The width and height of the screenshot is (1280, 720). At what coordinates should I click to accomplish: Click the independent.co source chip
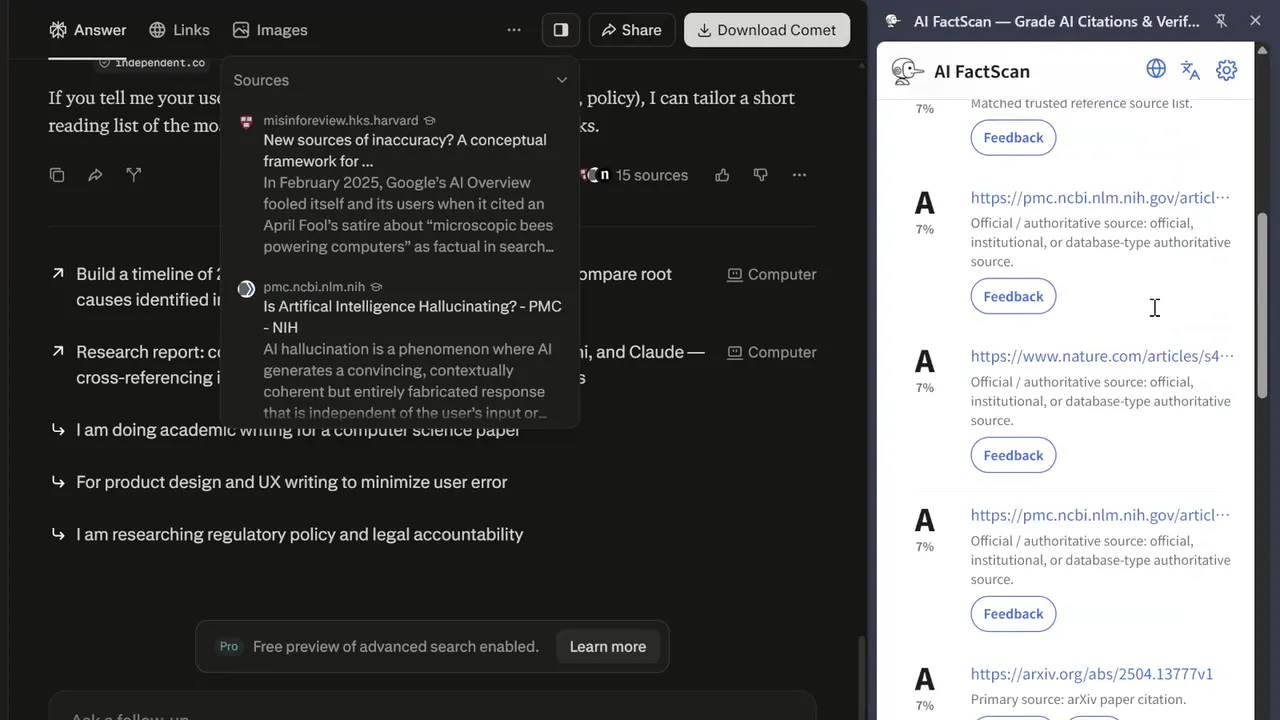point(152,63)
